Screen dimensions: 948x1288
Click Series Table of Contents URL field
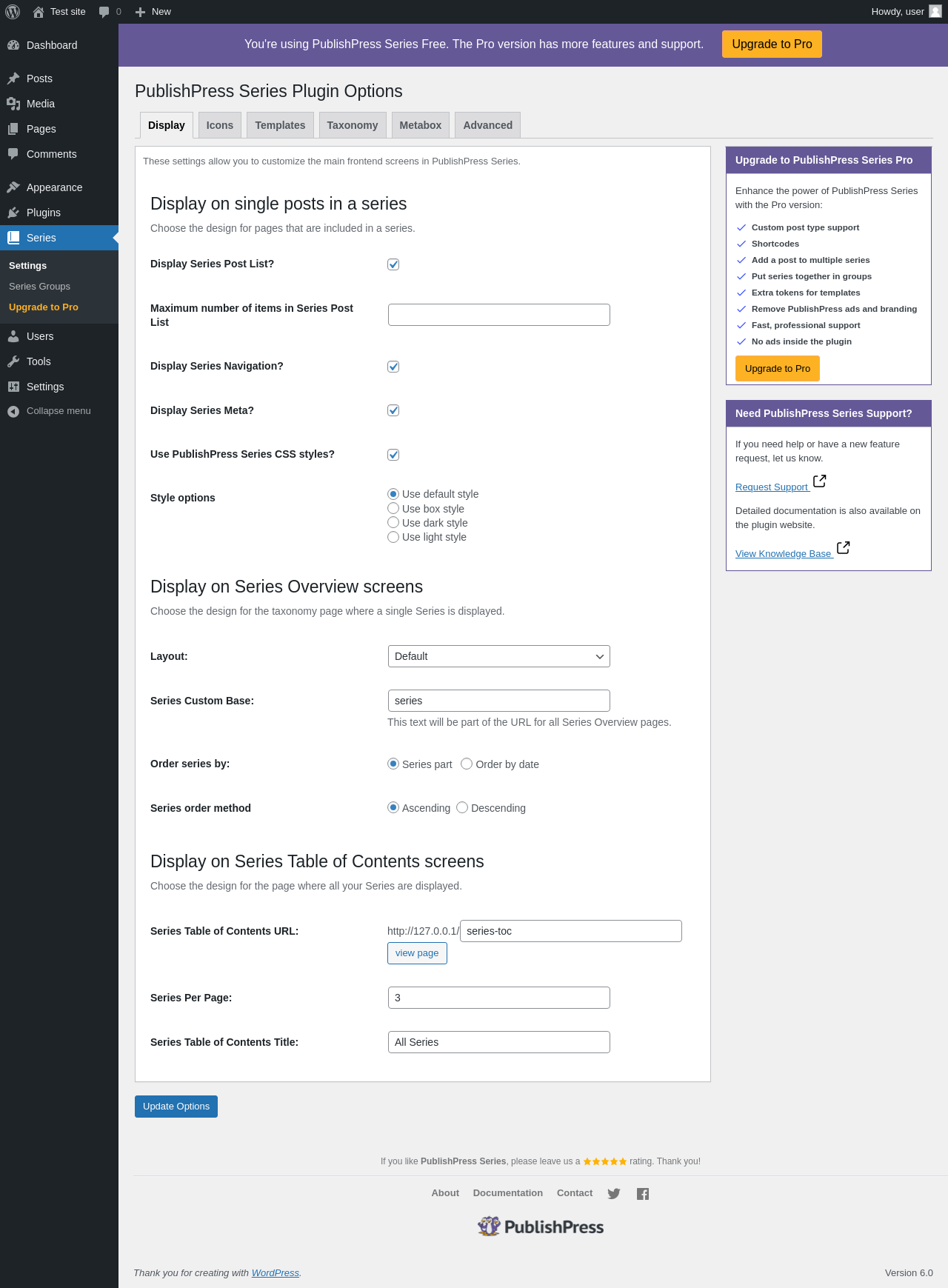click(571, 931)
